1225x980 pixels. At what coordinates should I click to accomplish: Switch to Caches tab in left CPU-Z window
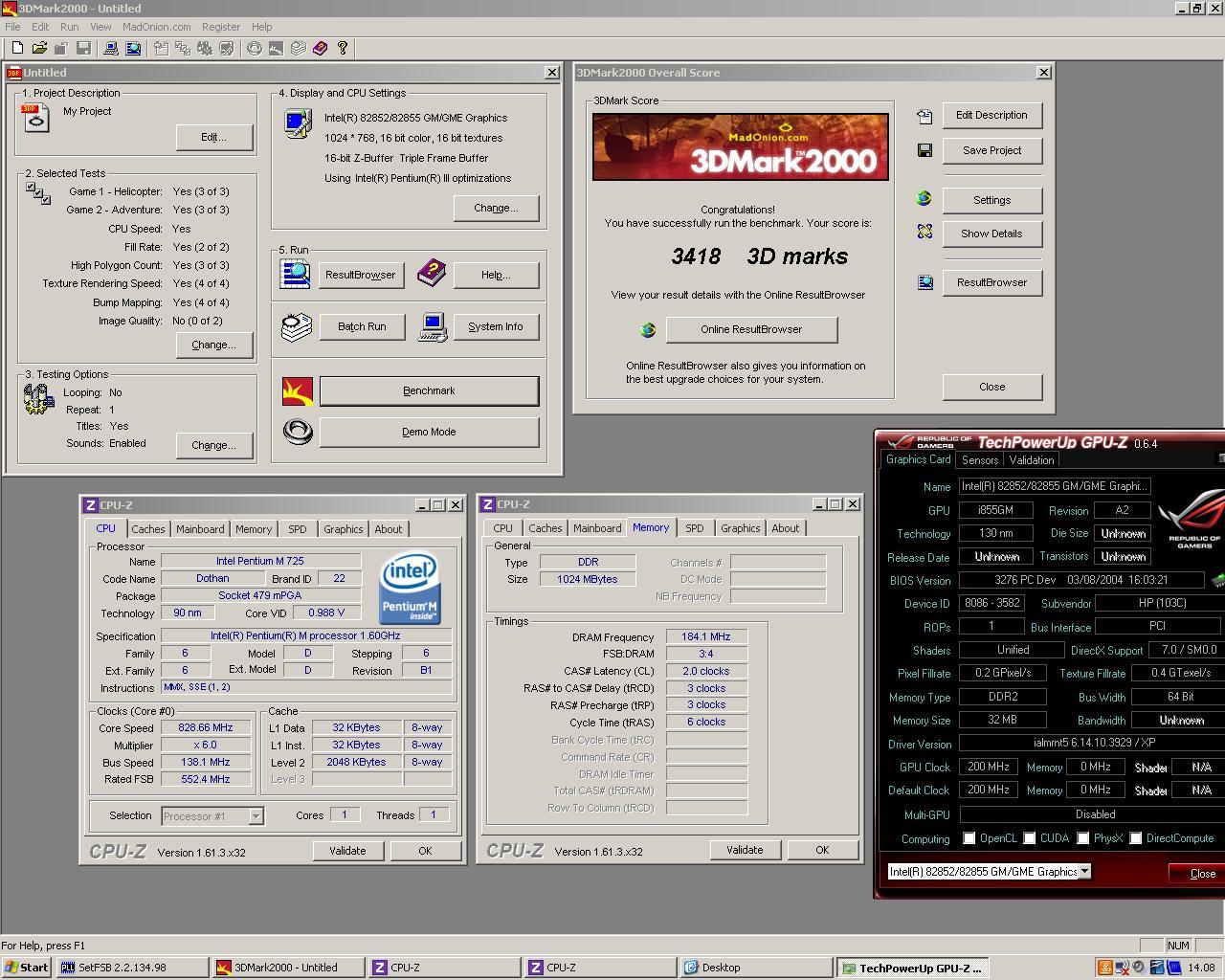[148, 529]
